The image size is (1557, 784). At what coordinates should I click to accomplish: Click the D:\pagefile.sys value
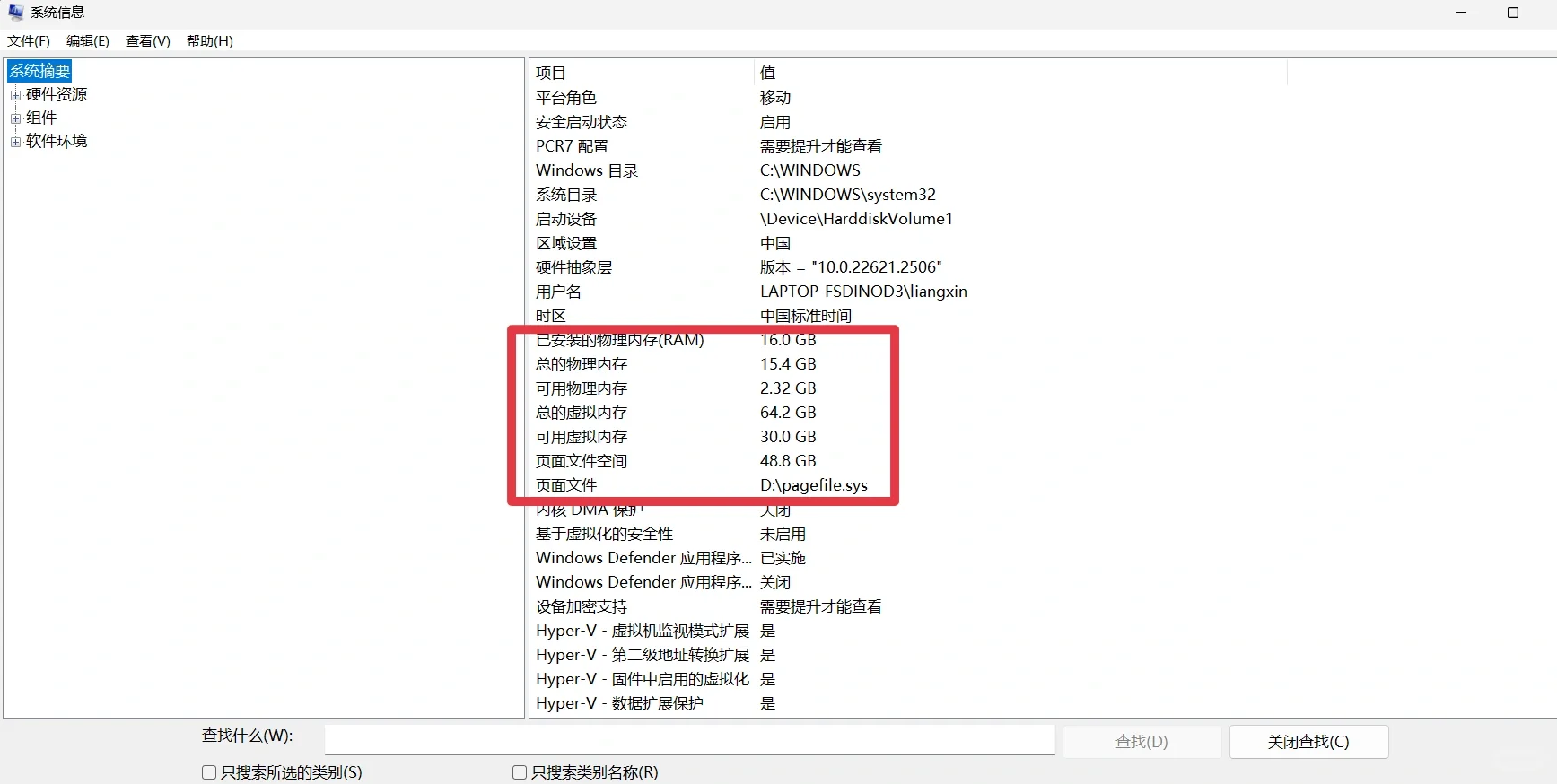tap(814, 485)
